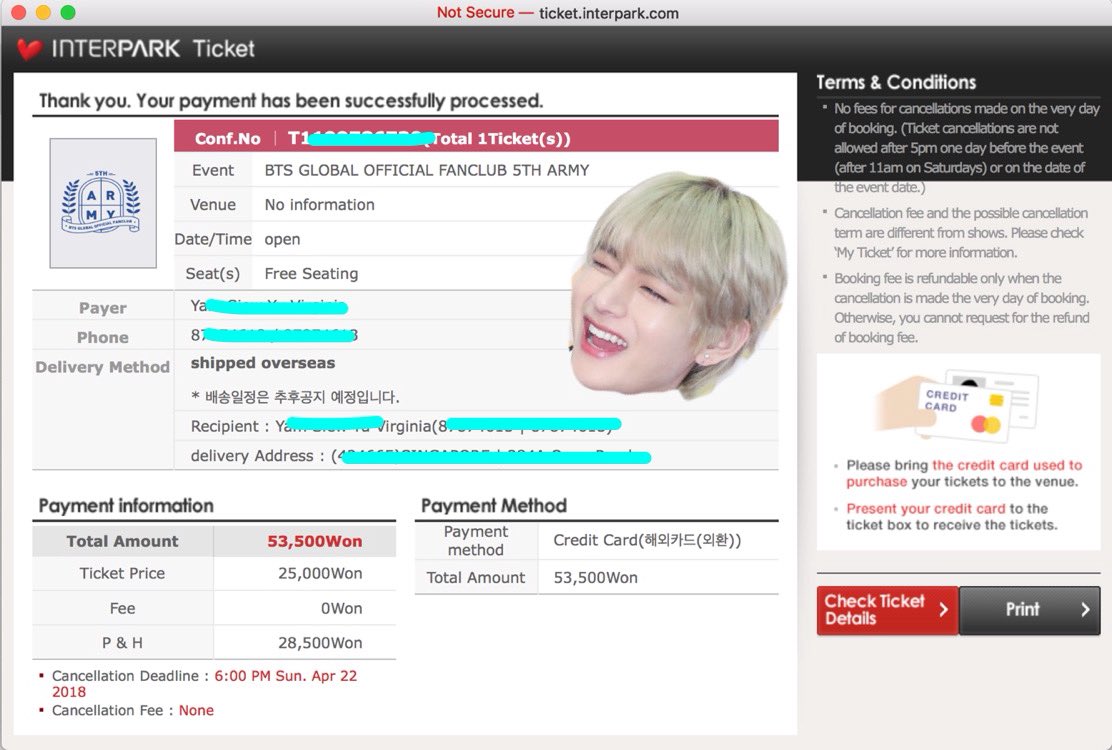Click the cancellation deadline date 6:00 PM Sun. Apr 22
Image resolution: width=1112 pixels, height=750 pixels.
[286, 676]
